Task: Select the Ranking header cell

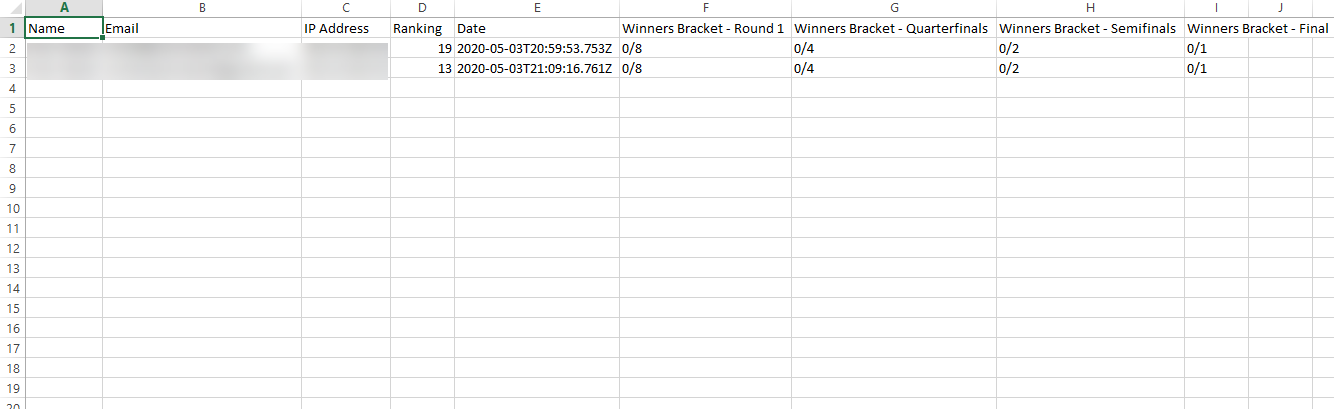Action: pos(422,28)
